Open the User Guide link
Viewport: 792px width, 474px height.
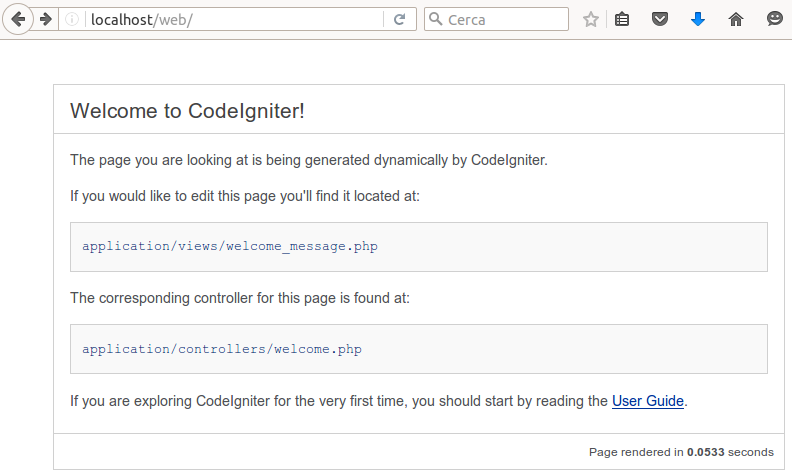click(647, 401)
